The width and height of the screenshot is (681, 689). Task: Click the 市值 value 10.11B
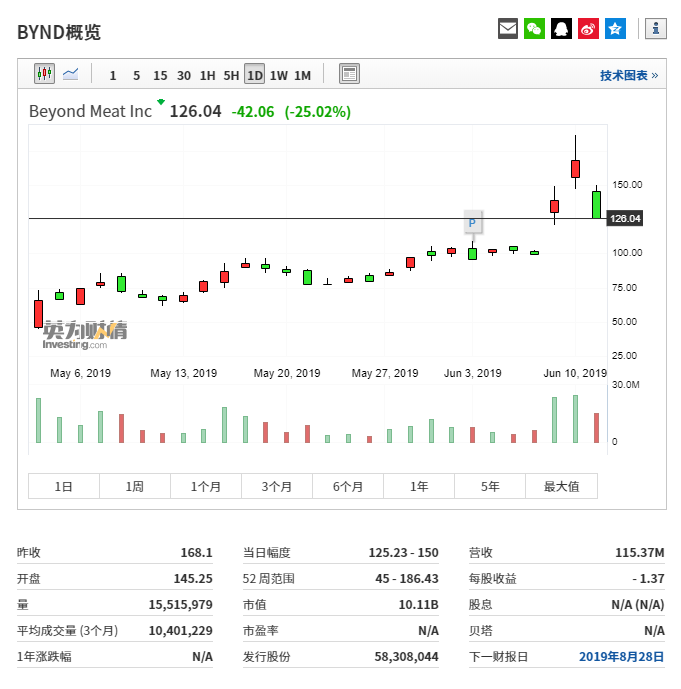coord(418,605)
